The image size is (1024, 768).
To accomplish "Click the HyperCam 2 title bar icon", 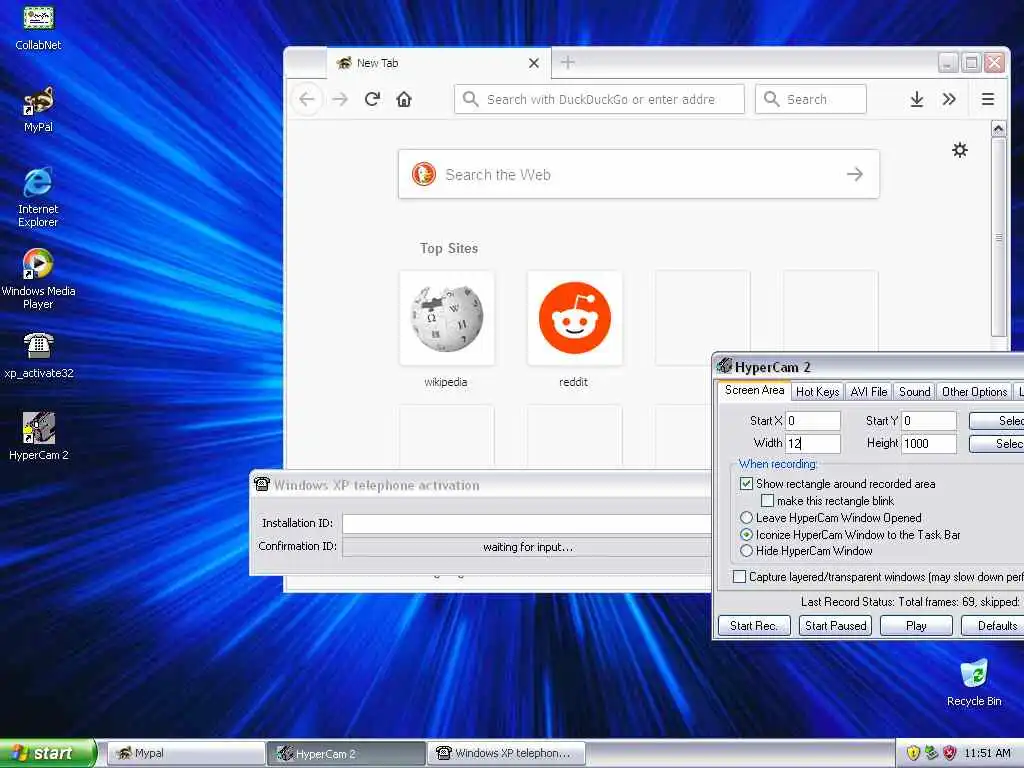I will click(724, 366).
